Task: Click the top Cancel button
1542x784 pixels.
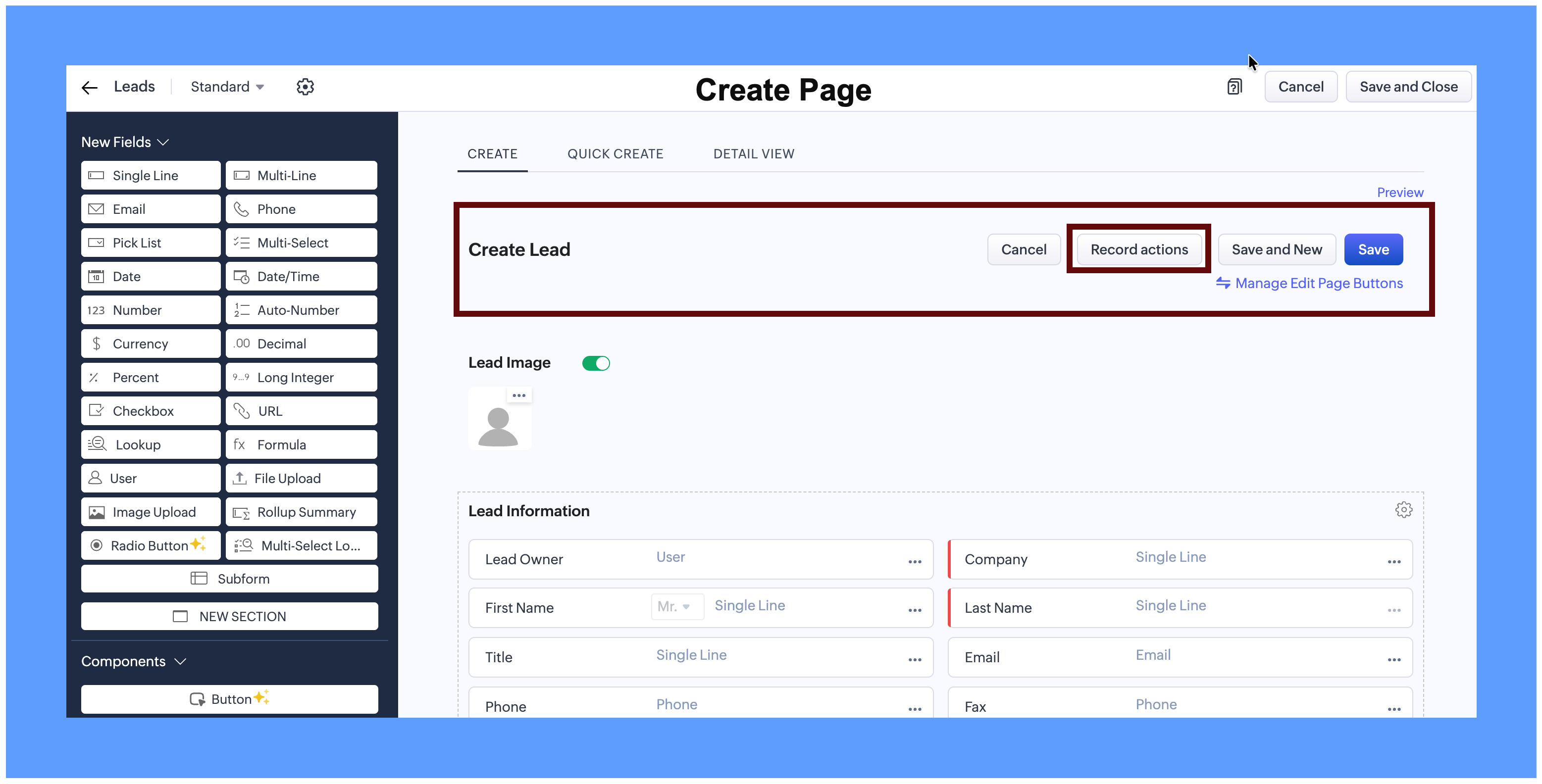Action: (1301, 87)
